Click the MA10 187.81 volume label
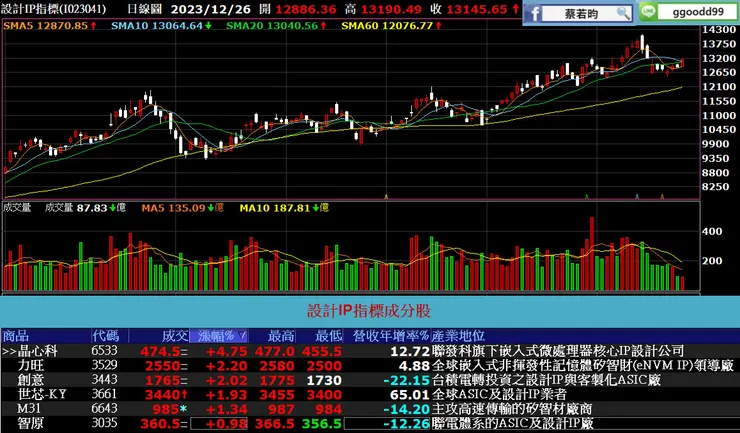The height and width of the screenshot is (433, 740). click(284, 208)
